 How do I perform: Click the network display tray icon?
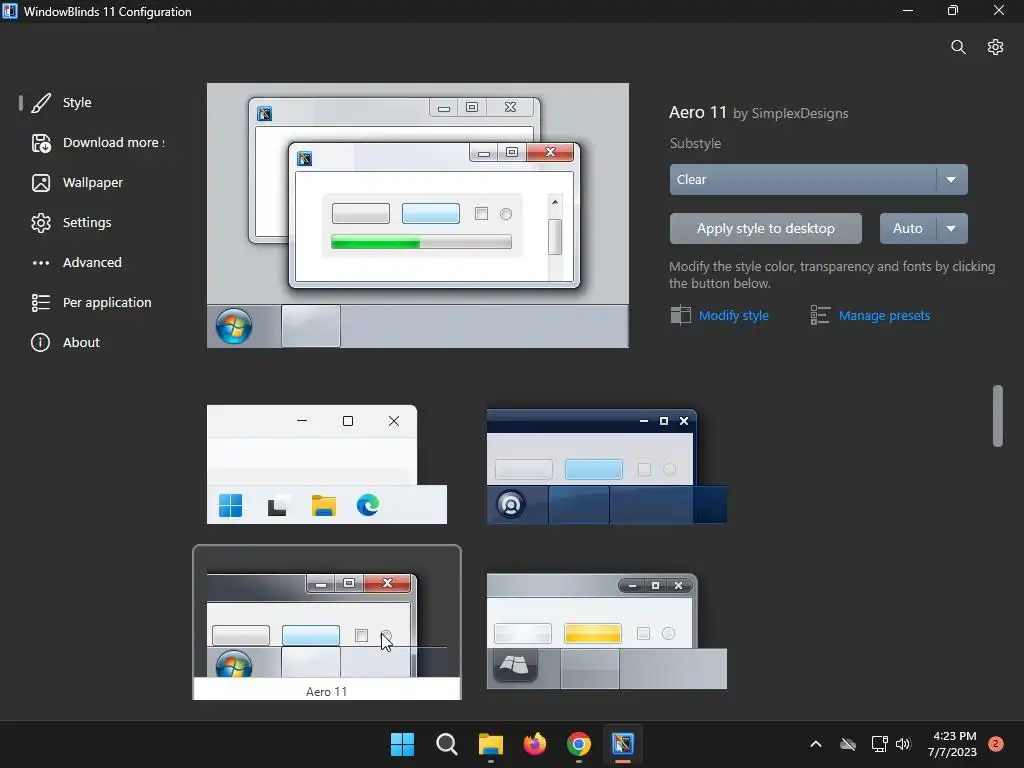click(x=879, y=744)
